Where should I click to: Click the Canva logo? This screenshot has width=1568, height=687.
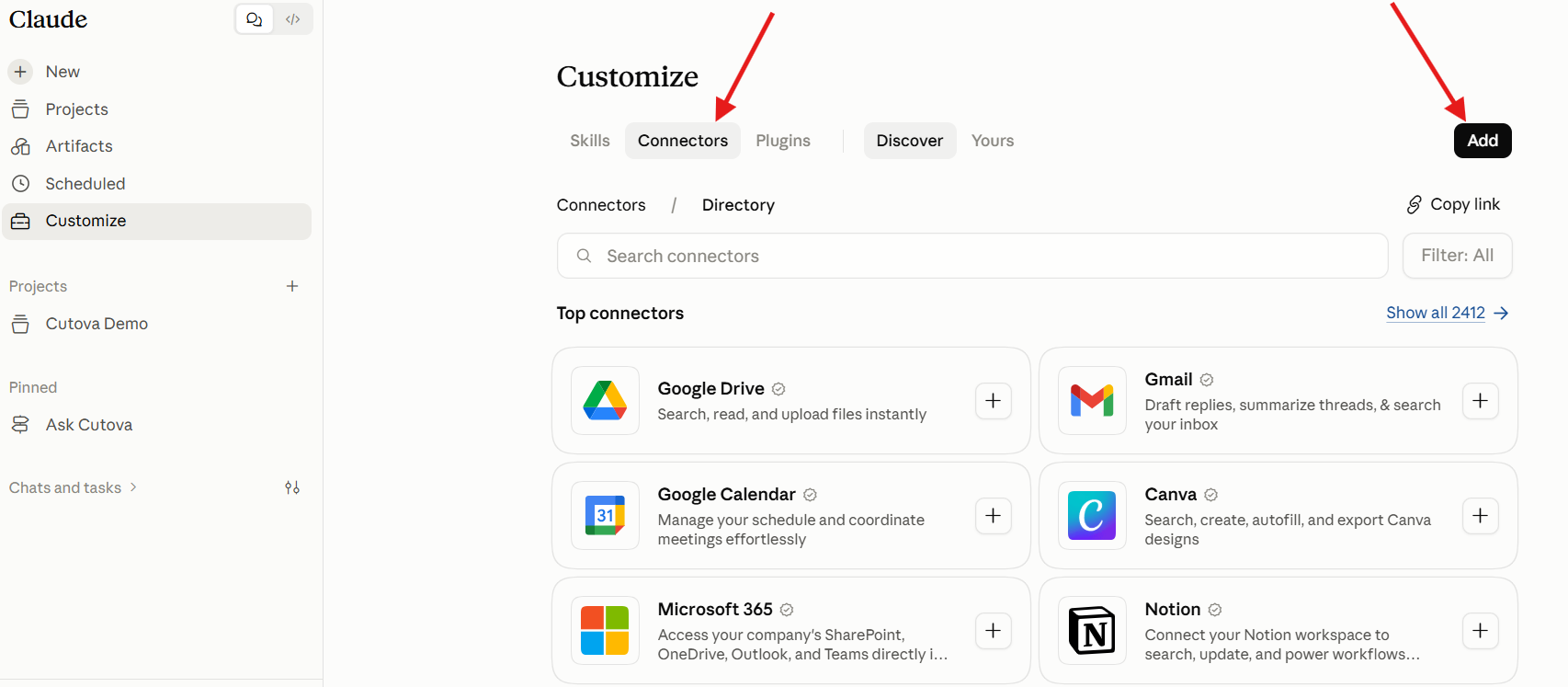[1092, 516]
